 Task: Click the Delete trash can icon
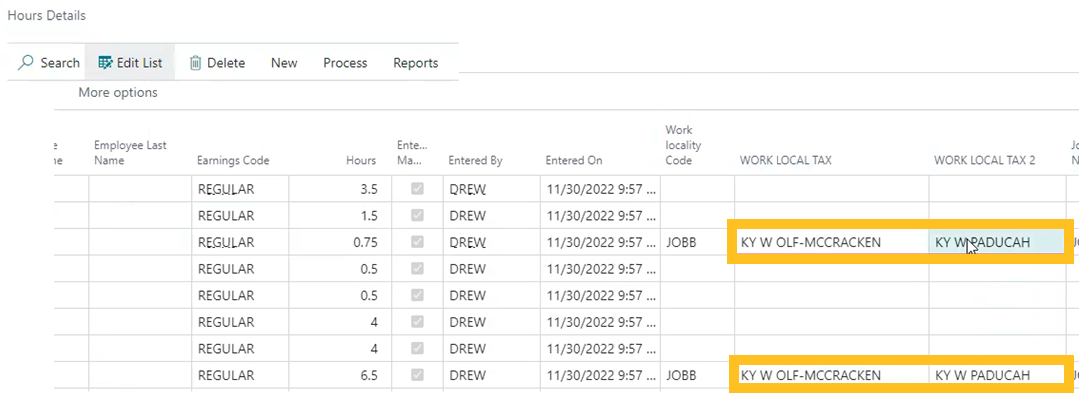[196, 63]
